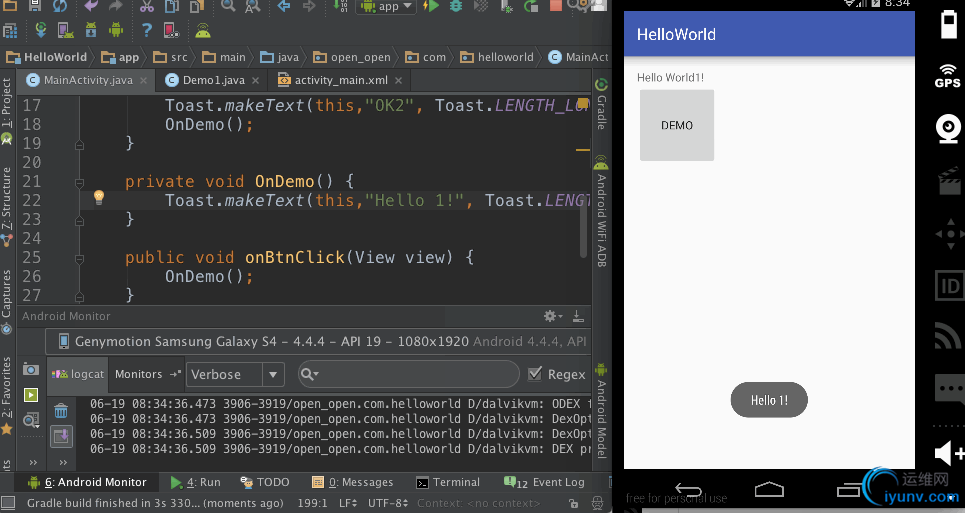This screenshot has width=965, height=513.
Task: Open the Terminal tool window
Action: coord(448,482)
